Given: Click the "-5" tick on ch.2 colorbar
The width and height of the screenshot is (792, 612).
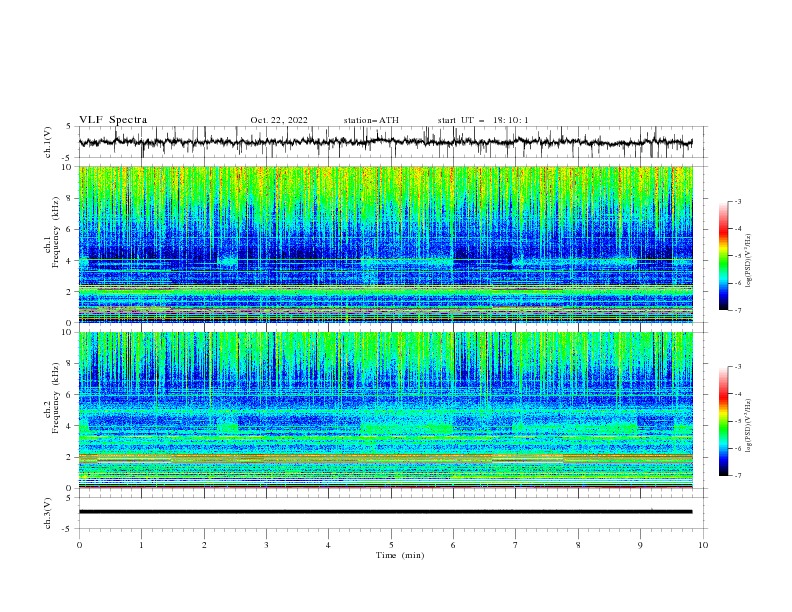Looking at the screenshot, I should [737, 421].
